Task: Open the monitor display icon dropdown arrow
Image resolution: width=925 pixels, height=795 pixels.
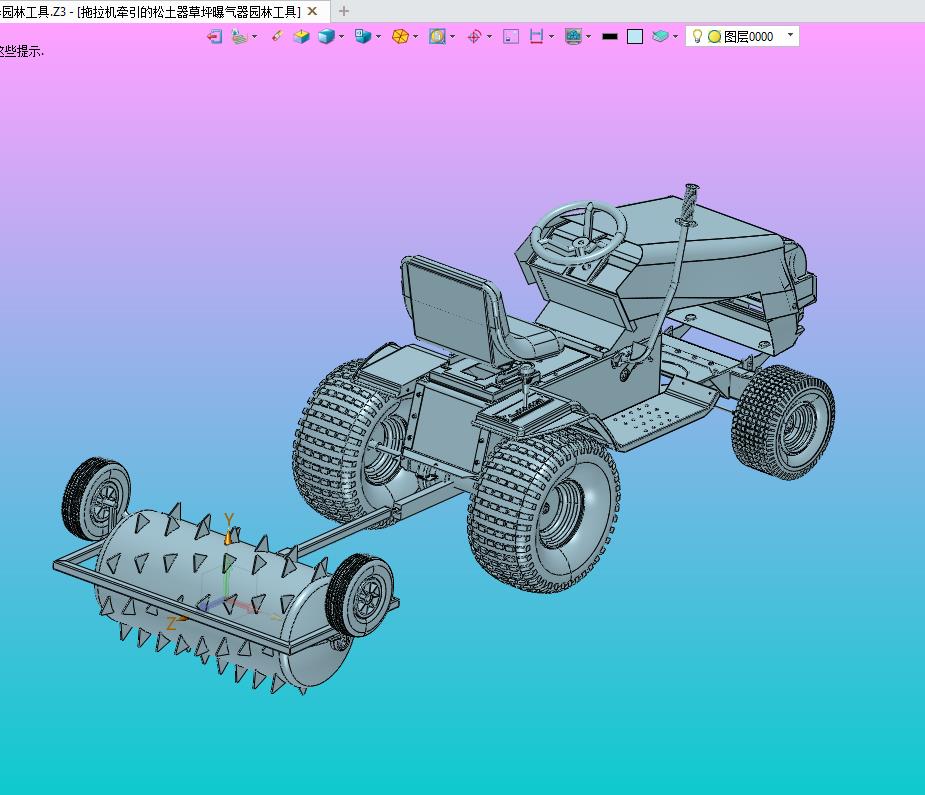Action: tap(588, 37)
